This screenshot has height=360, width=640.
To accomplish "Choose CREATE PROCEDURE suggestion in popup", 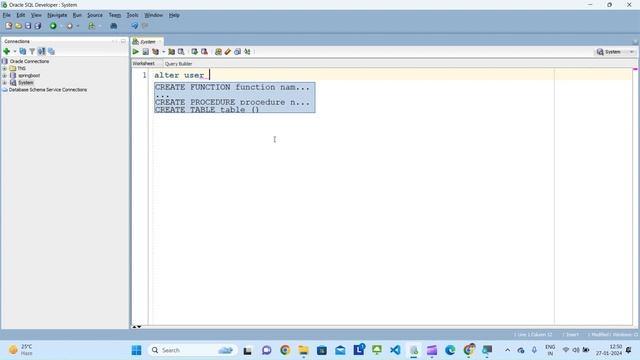I will tap(232, 102).
